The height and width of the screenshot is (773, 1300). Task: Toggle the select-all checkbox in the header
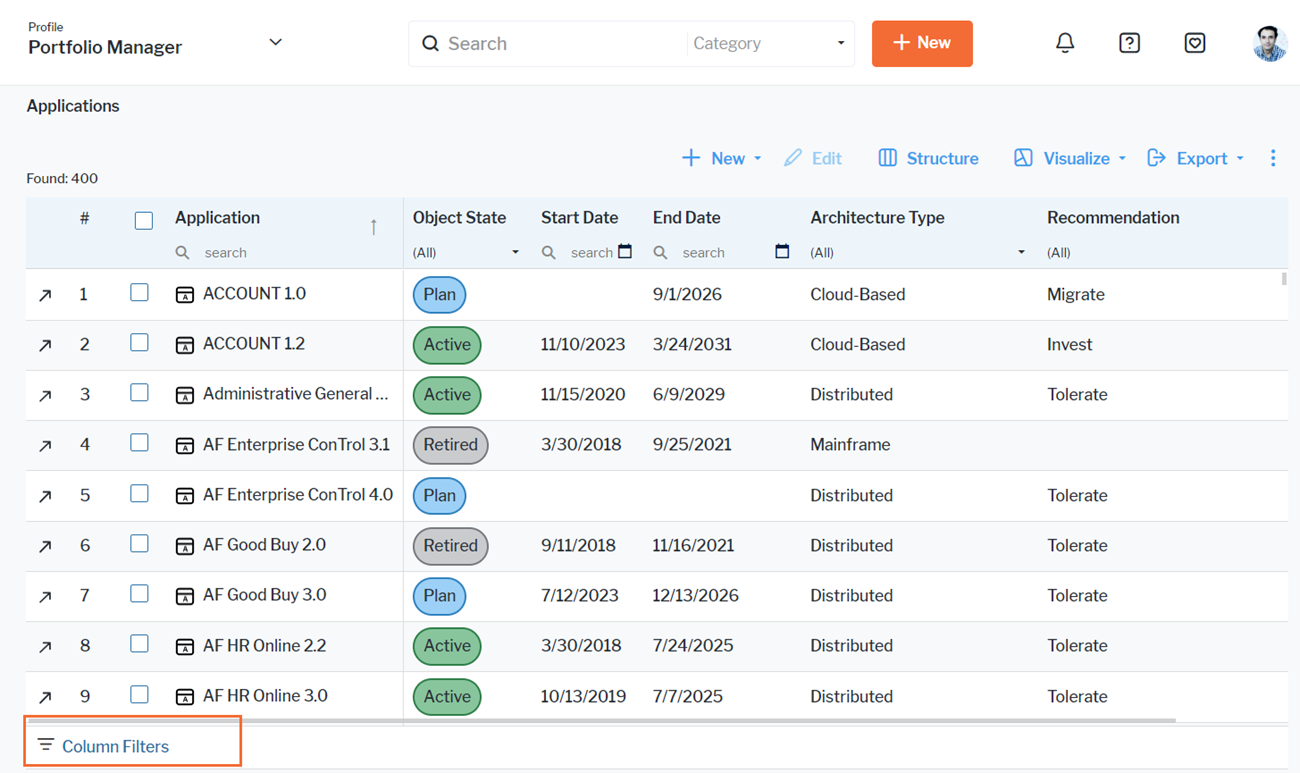(144, 220)
